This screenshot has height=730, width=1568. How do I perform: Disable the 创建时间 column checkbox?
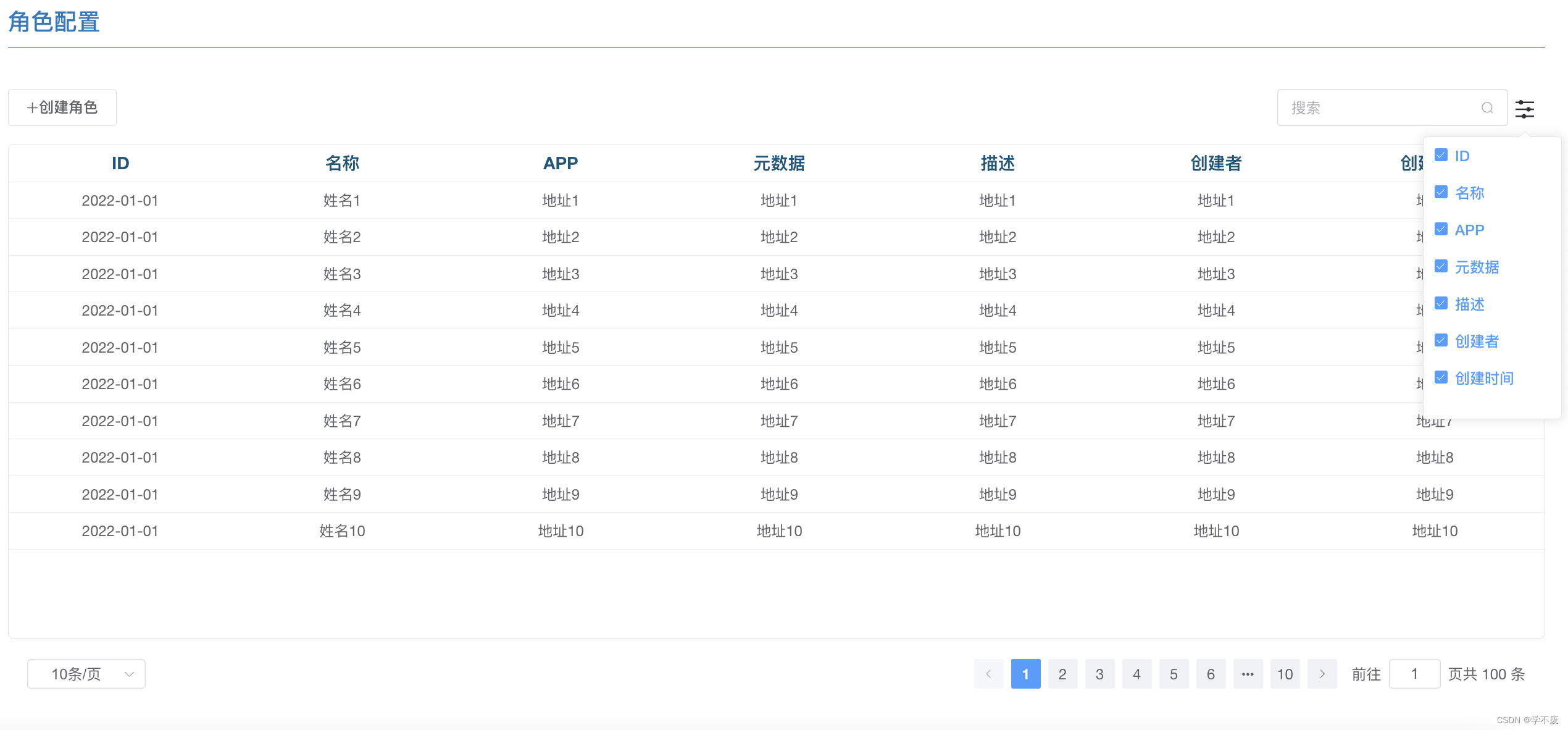click(x=1441, y=377)
